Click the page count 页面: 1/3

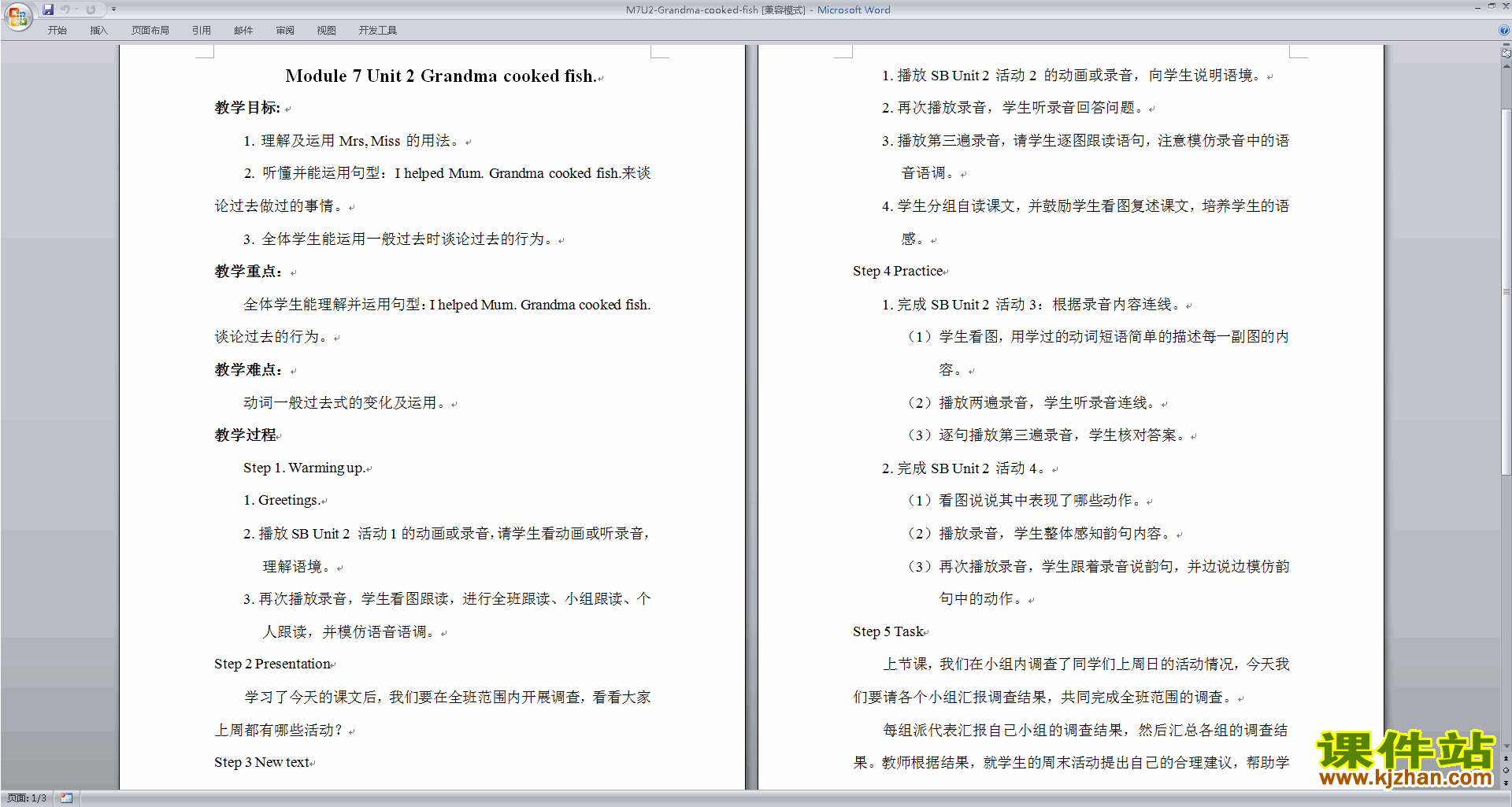pyautogui.click(x=27, y=798)
